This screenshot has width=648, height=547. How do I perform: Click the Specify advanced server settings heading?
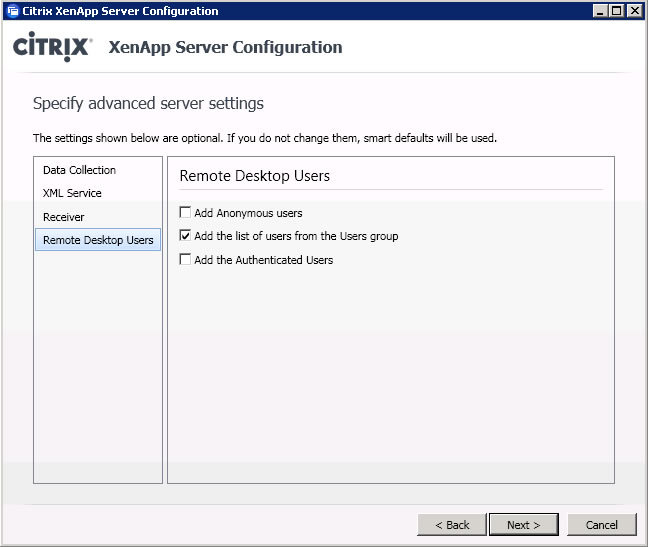[x=148, y=104]
